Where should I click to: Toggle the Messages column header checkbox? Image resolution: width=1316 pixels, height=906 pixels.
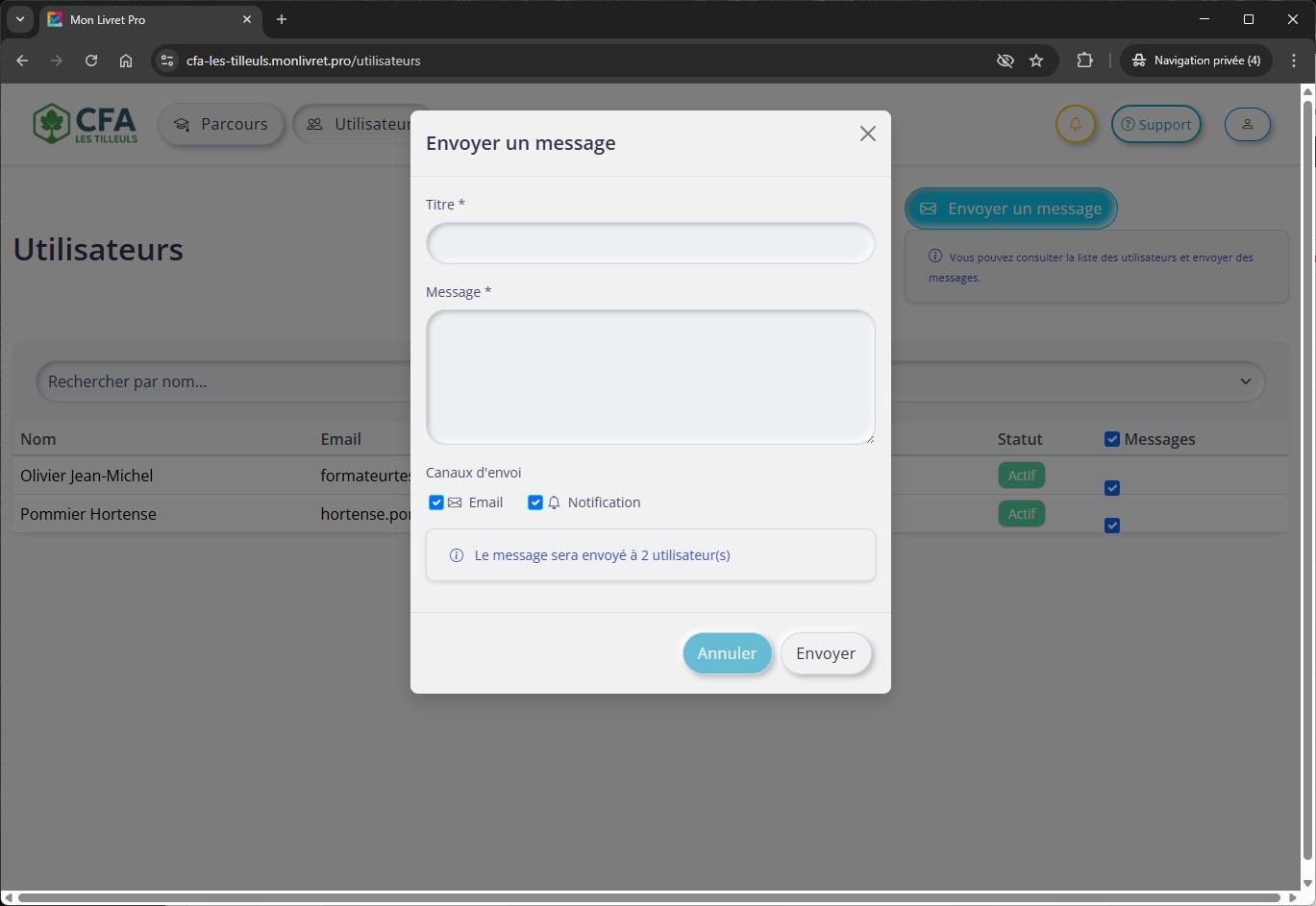[1112, 439]
